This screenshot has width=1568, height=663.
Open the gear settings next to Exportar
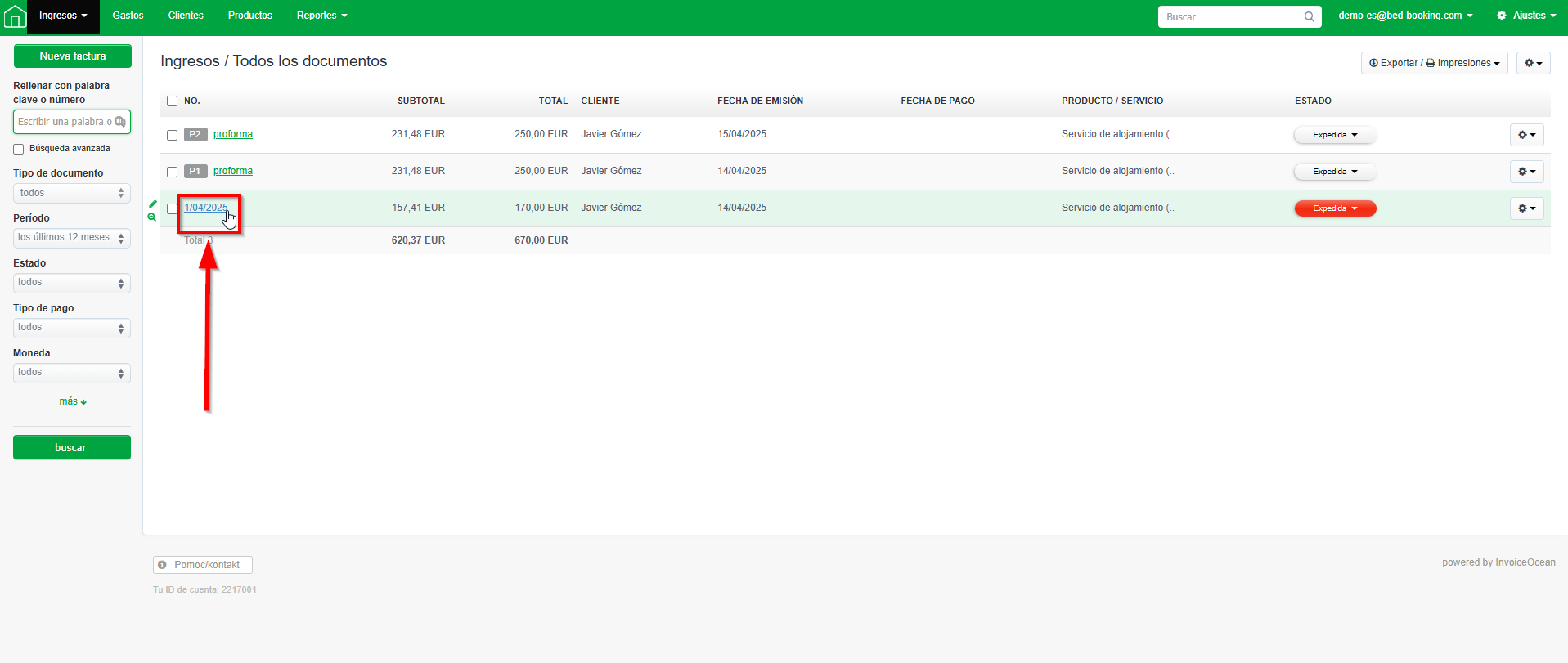1533,63
